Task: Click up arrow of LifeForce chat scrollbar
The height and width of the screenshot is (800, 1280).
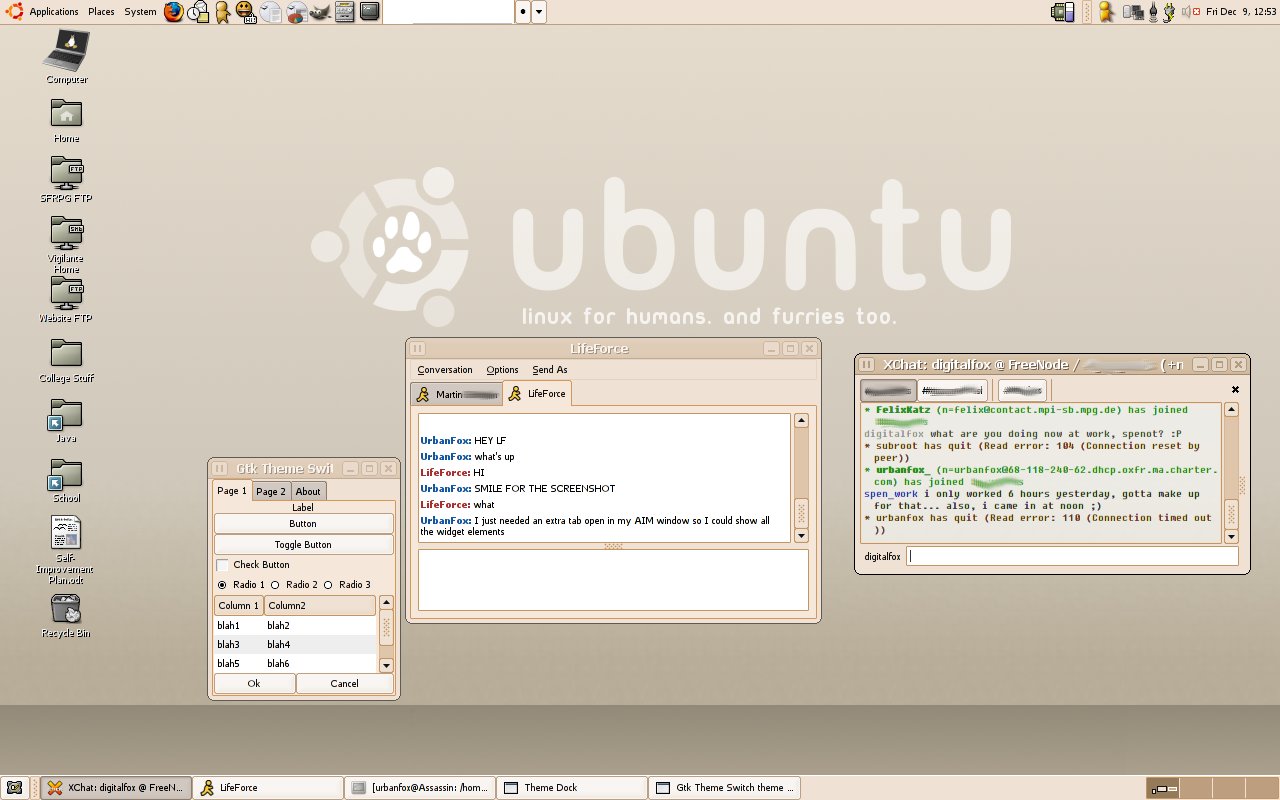Action: click(x=801, y=421)
